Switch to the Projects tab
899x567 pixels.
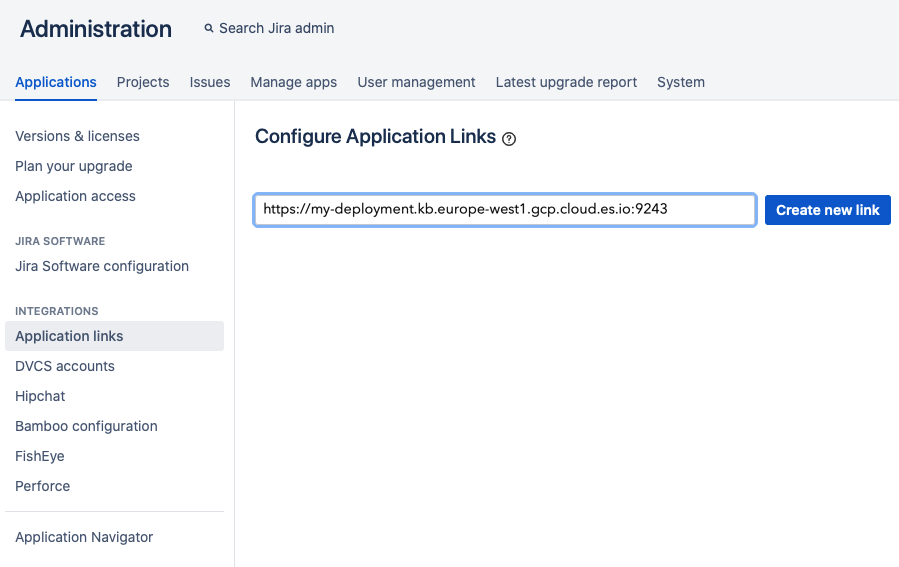143,82
